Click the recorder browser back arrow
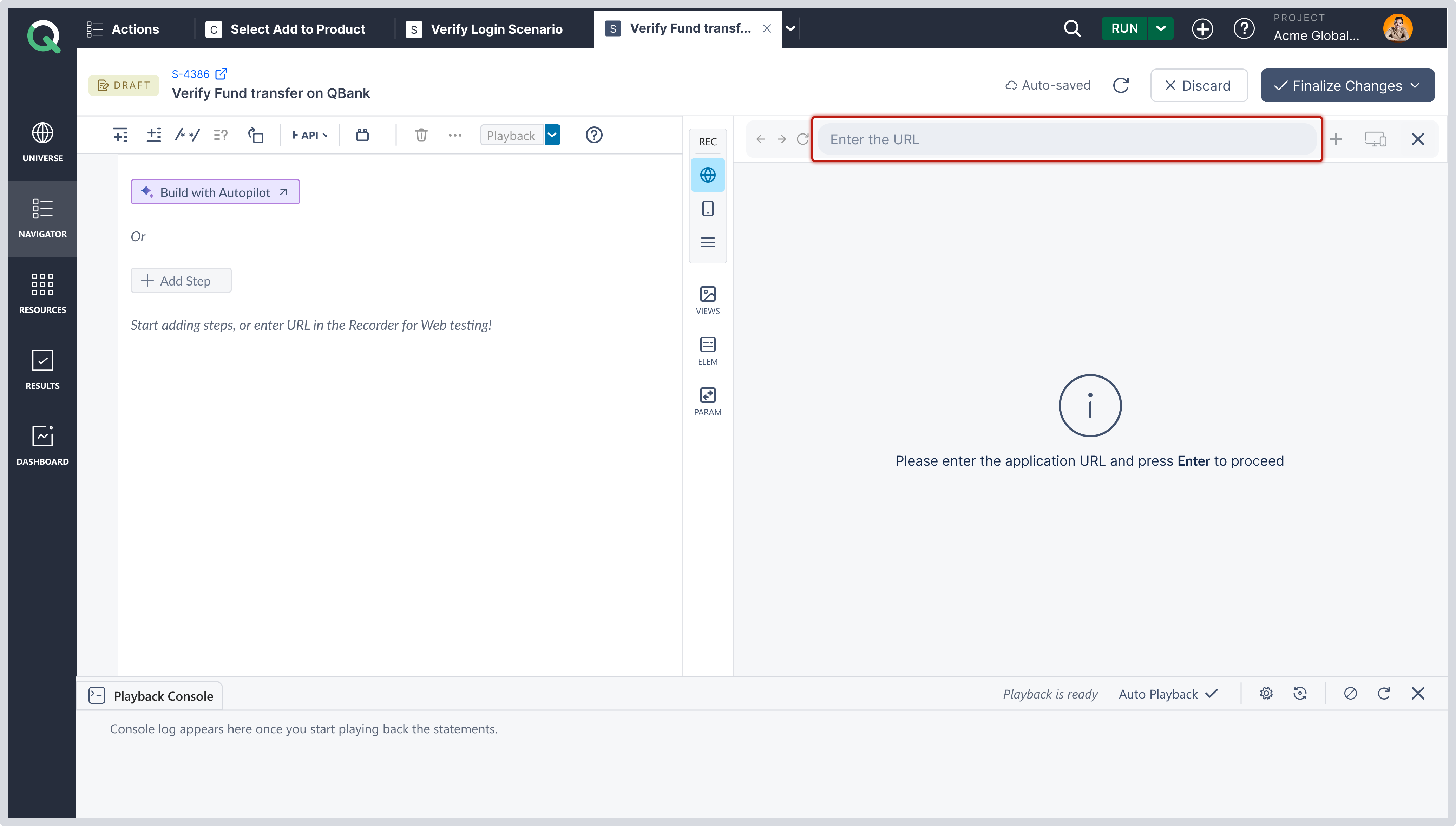 (x=761, y=139)
